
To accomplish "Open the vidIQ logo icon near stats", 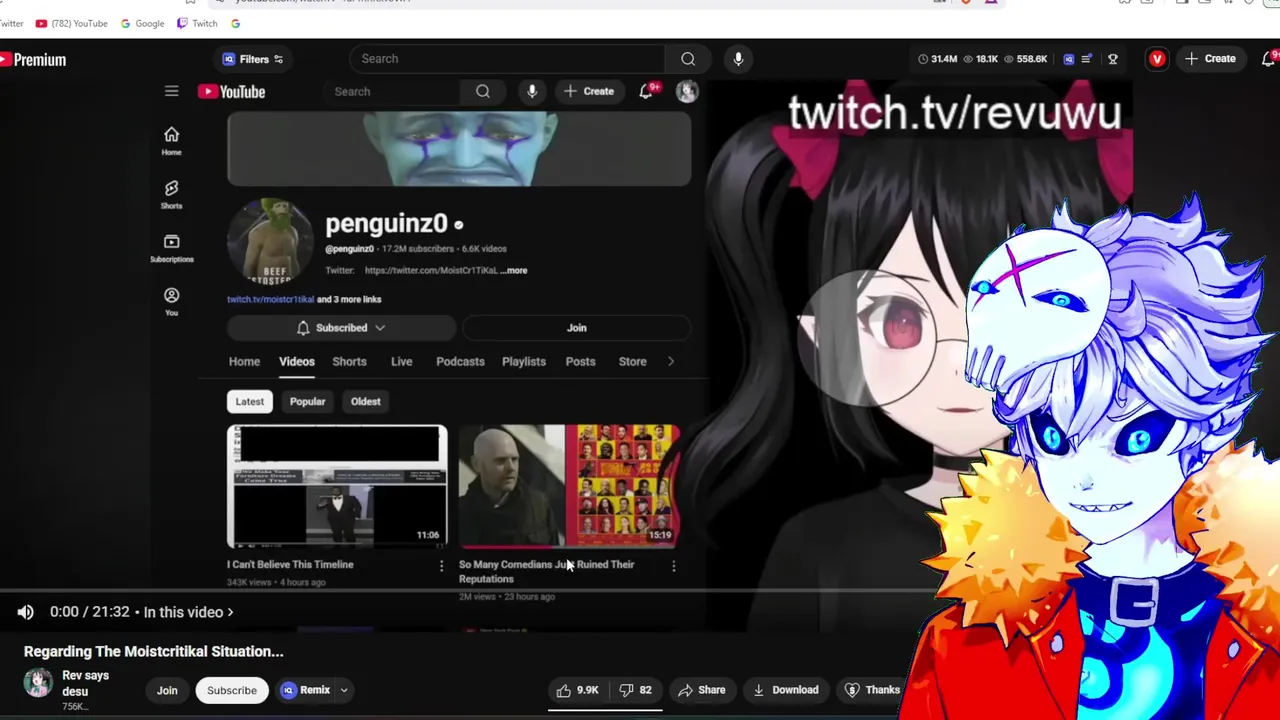I will (1068, 59).
